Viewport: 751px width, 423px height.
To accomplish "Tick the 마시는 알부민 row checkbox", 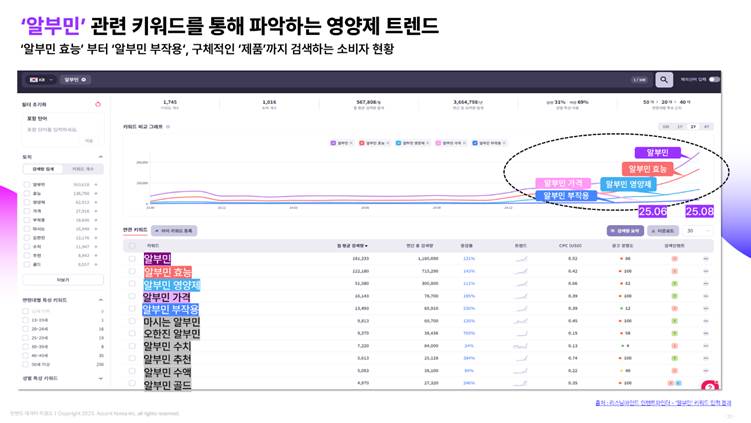I will click(132, 322).
